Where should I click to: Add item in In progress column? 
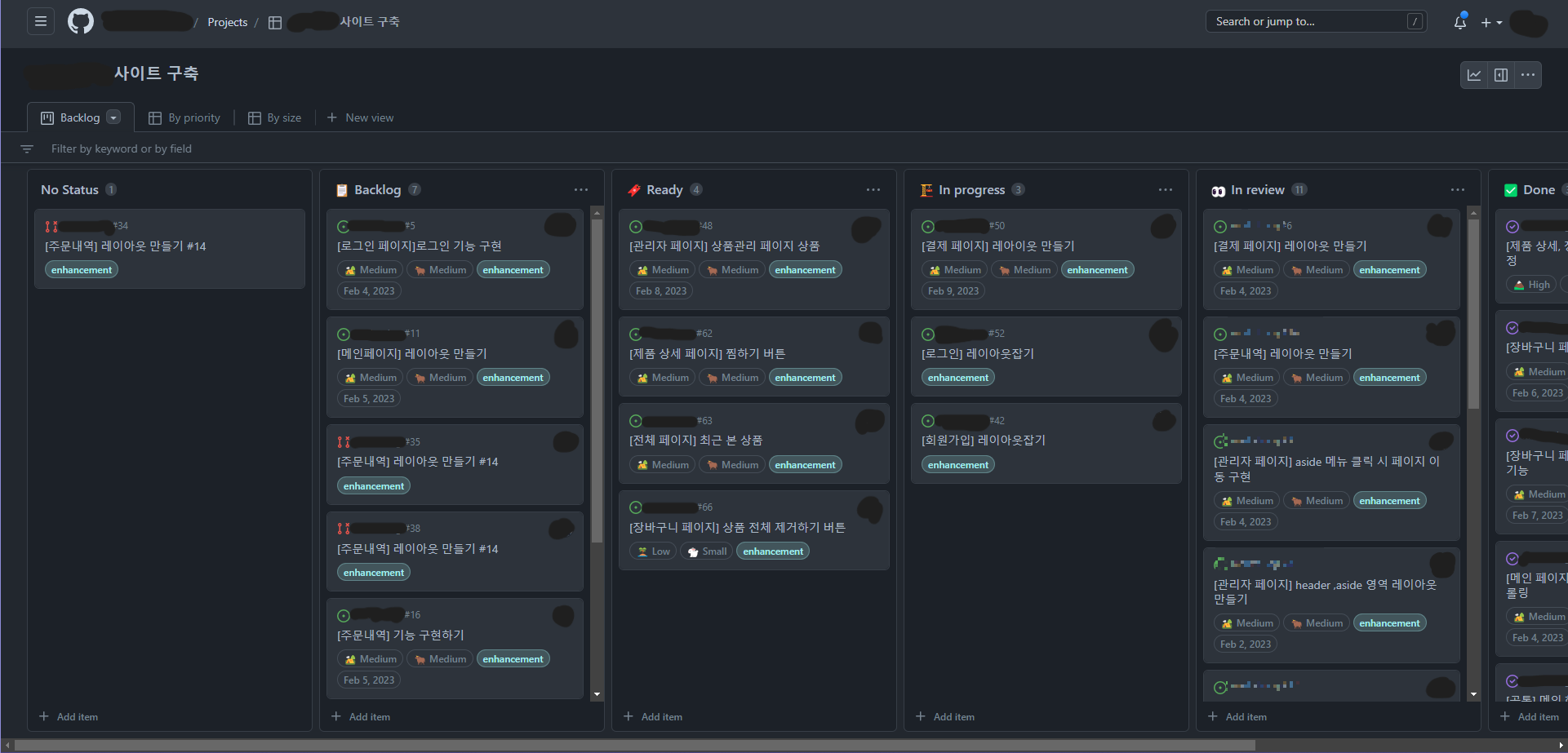coord(945,716)
